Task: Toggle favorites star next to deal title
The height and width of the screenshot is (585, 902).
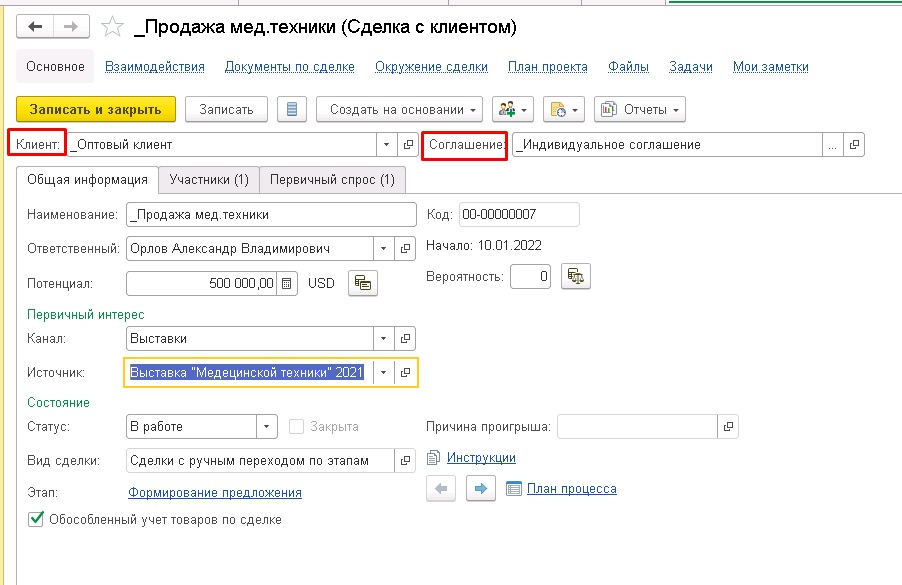Action: (x=110, y=27)
